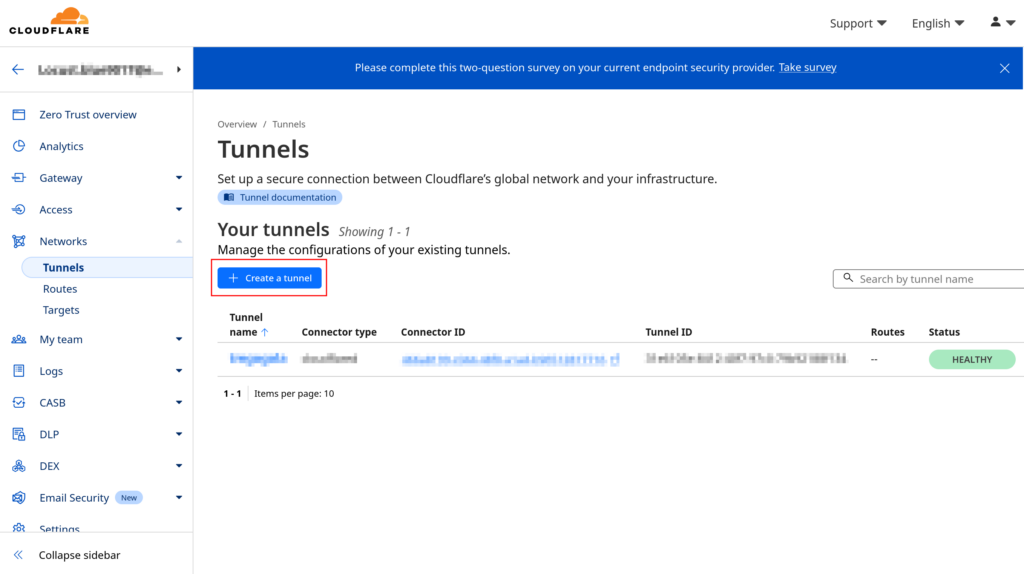Expand the My team menu arrow
This screenshot has width=1024, height=574.
point(178,339)
